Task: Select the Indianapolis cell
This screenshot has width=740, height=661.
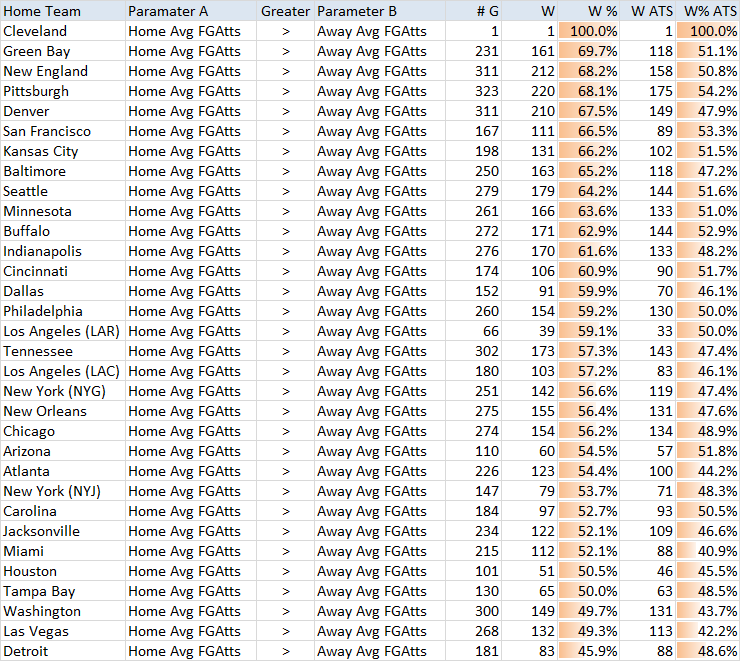Action: [63, 251]
